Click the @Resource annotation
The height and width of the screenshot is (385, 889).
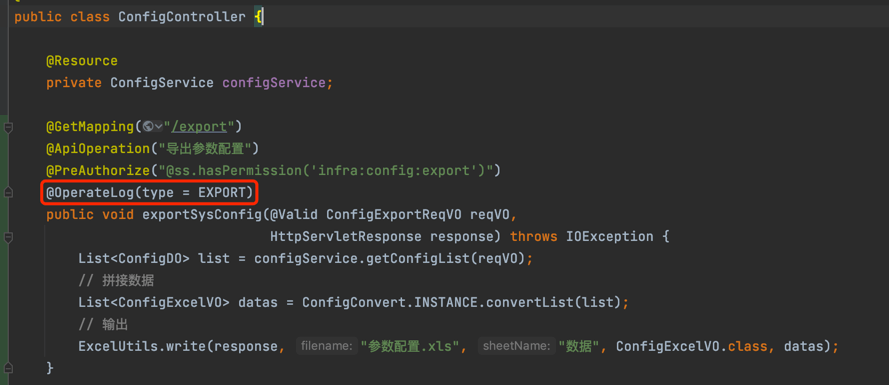click(x=82, y=61)
